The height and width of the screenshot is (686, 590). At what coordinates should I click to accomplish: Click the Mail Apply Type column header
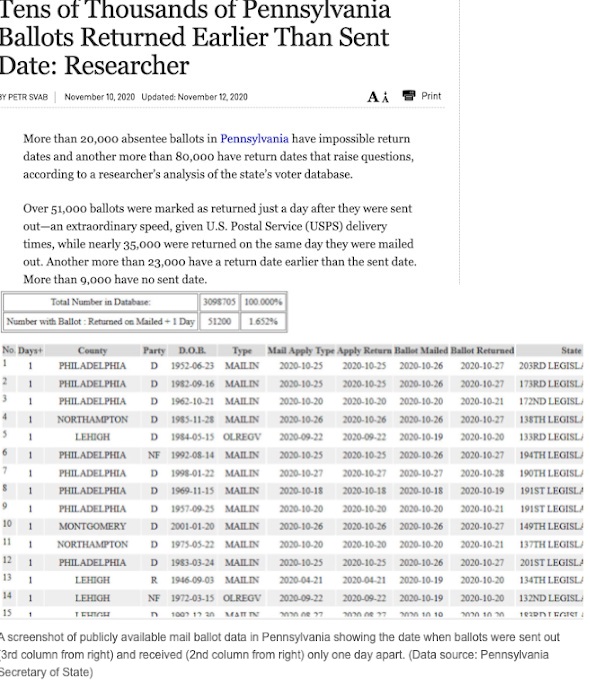click(x=301, y=350)
